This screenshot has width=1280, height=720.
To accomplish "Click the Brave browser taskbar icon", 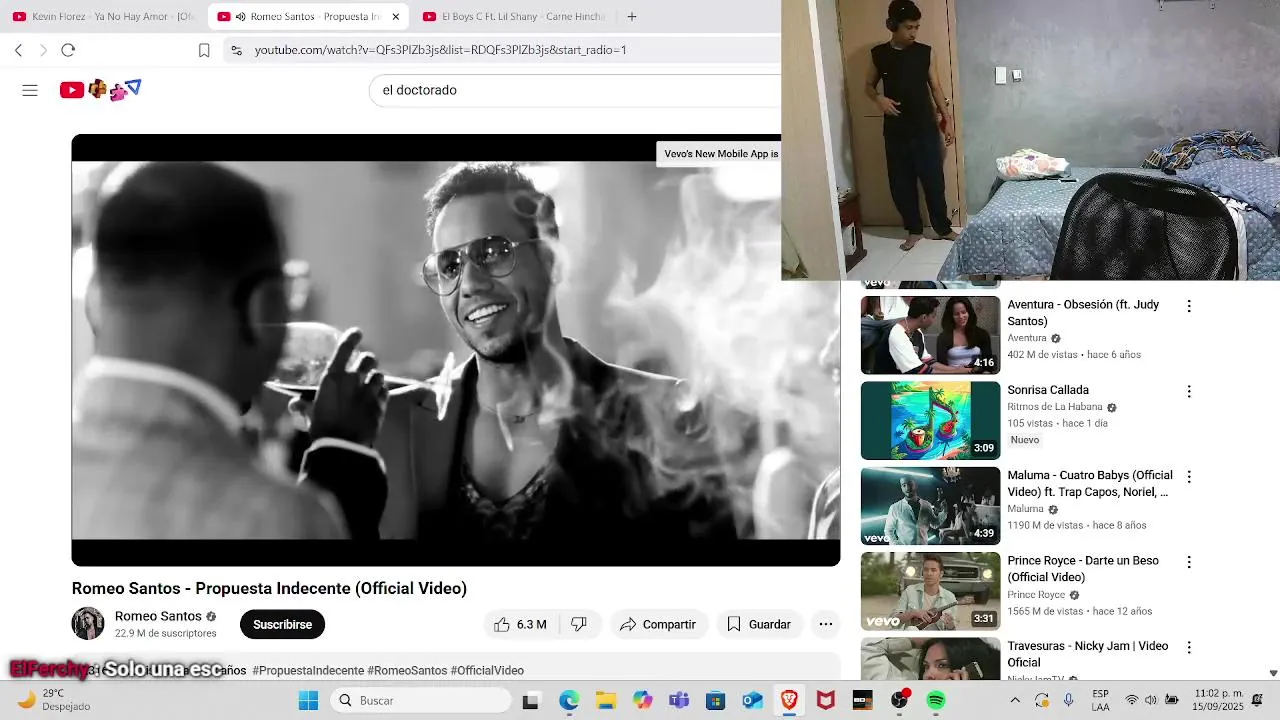I will (789, 700).
